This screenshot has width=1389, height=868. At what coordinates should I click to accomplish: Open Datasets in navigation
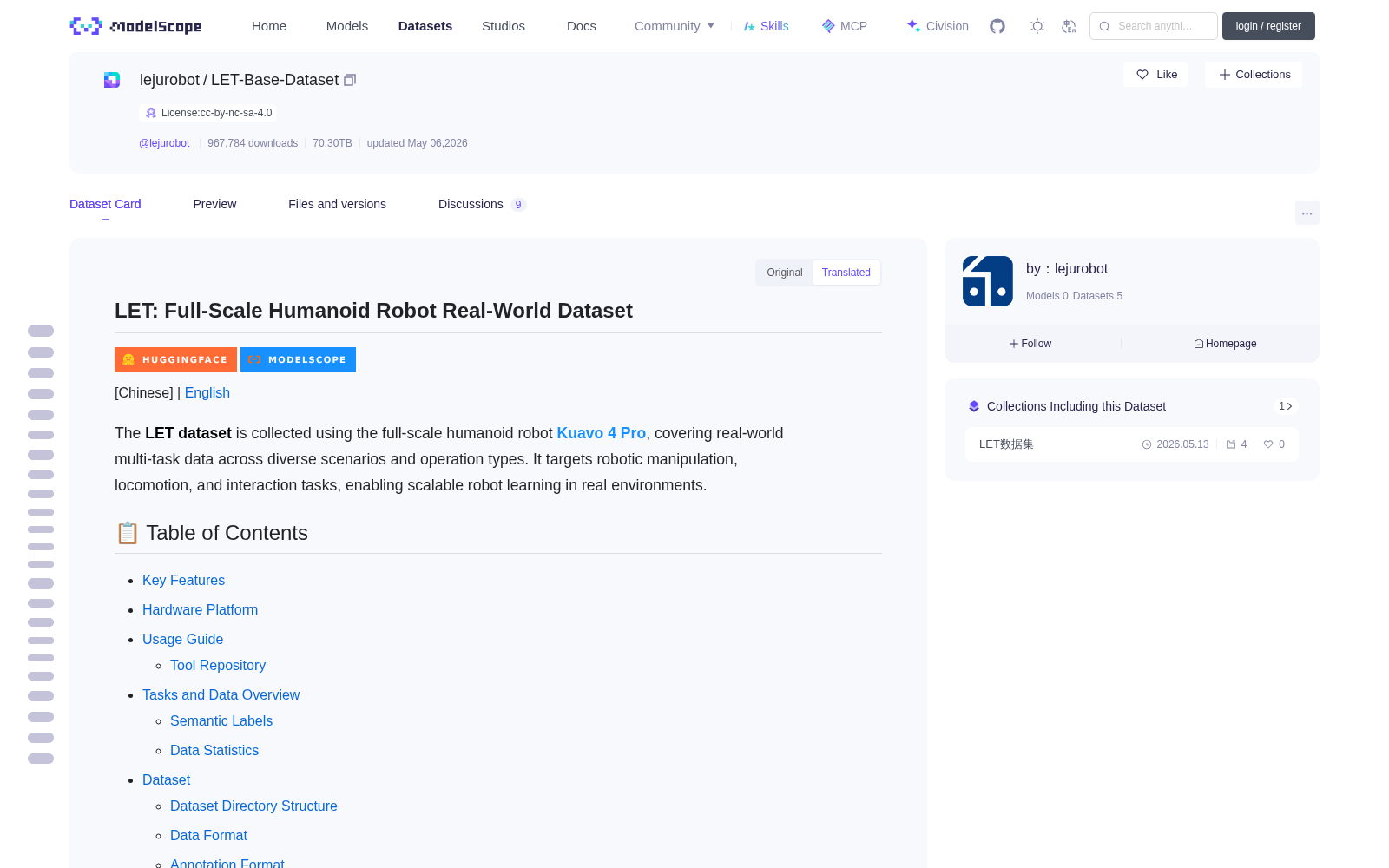tap(425, 26)
